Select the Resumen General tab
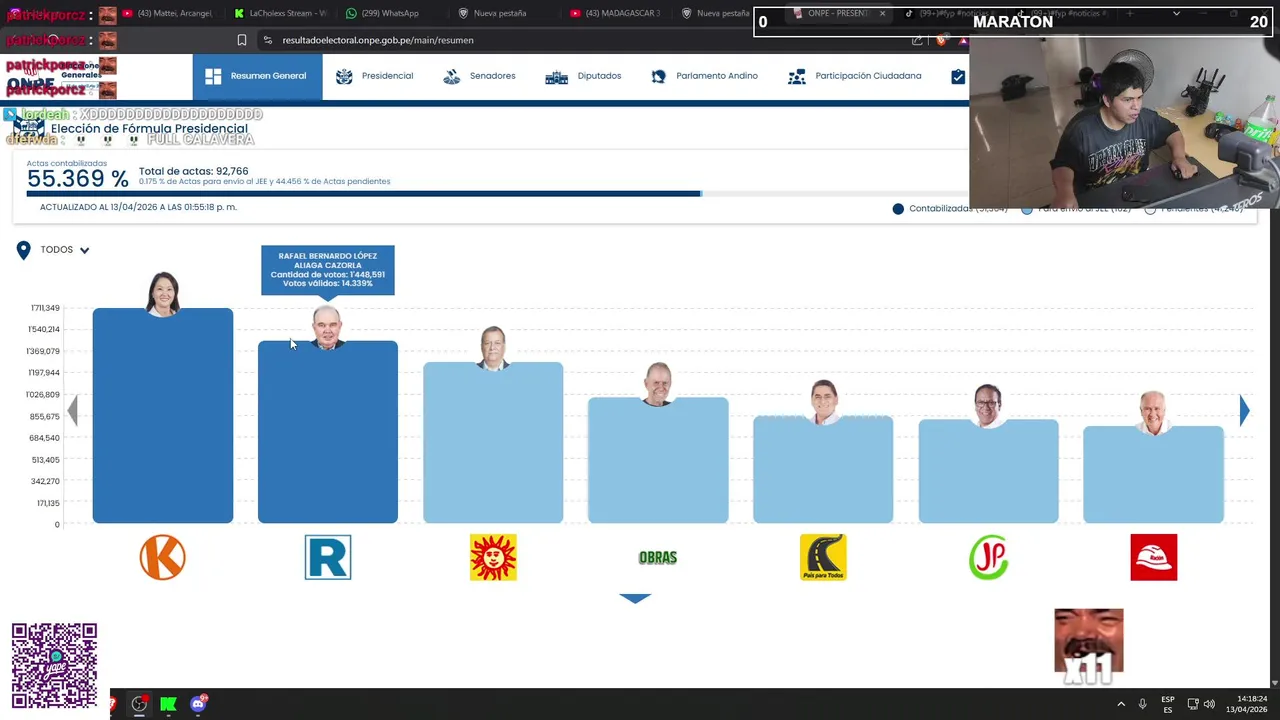 pos(257,76)
